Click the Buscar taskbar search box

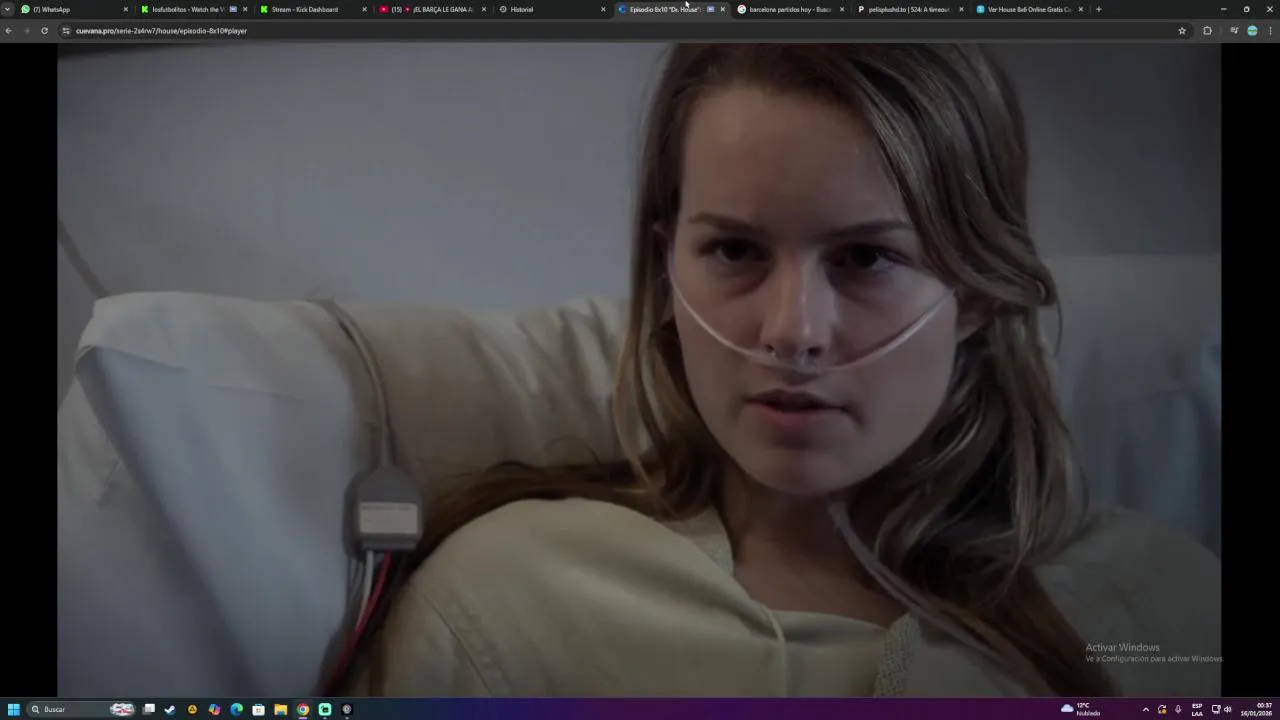click(82, 709)
